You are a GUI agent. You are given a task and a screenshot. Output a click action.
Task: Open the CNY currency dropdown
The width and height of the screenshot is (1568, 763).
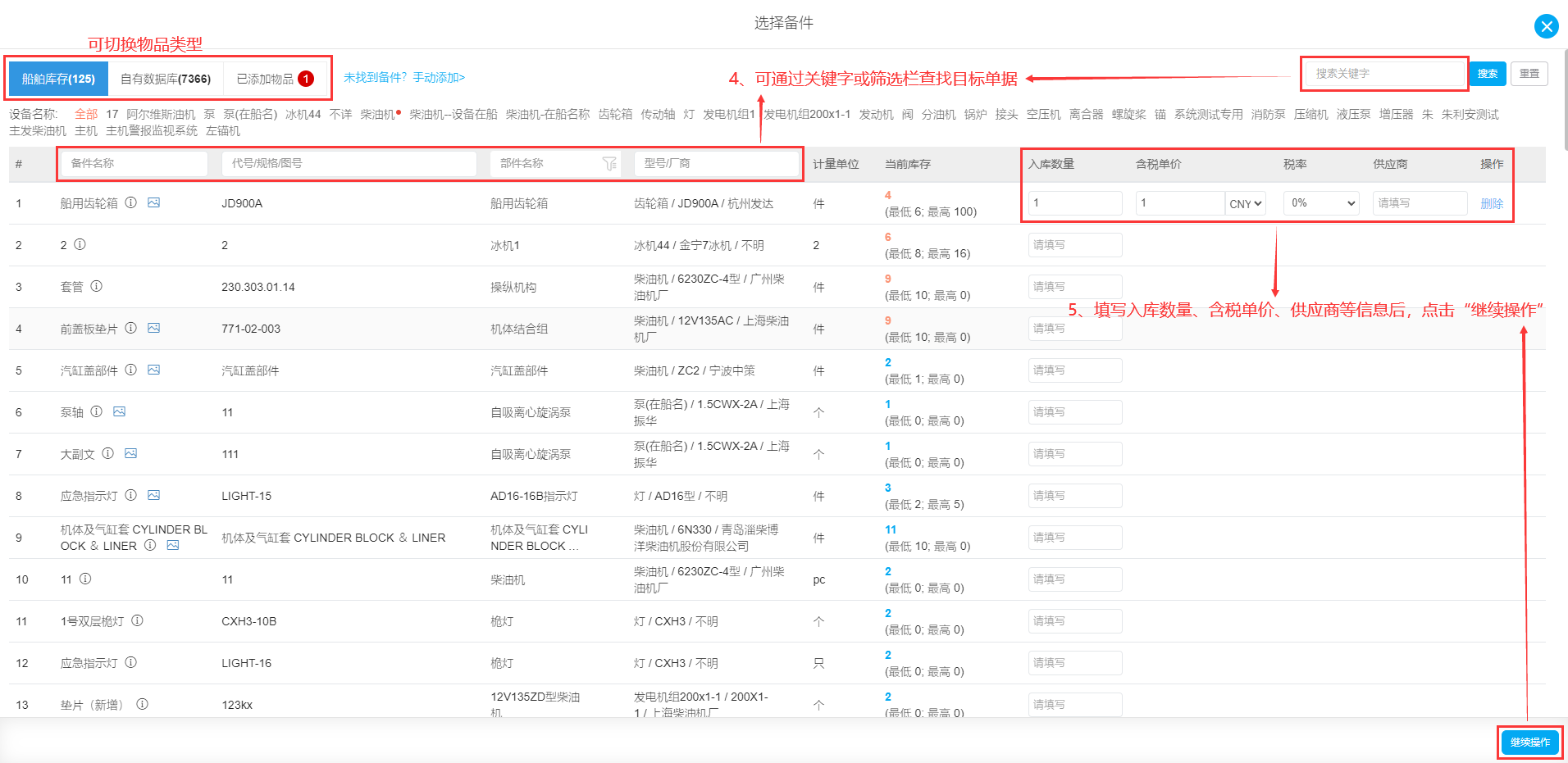pyautogui.click(x=1246, y=203)
